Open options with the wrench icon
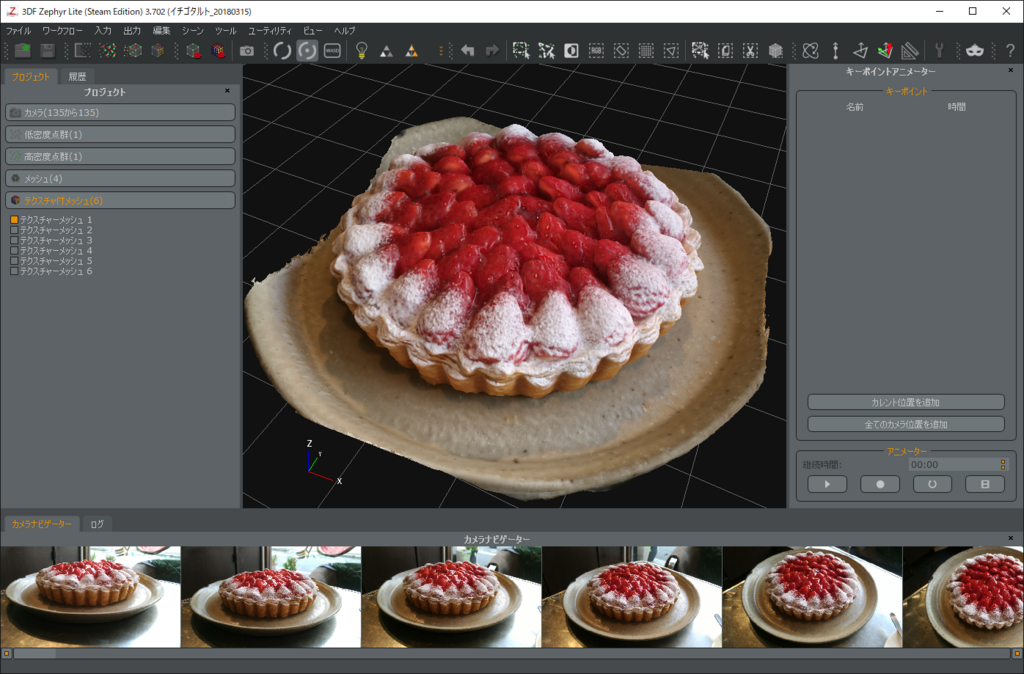Image resolution: width=1024 pixels, height=674 pixels. click(939, 50)
